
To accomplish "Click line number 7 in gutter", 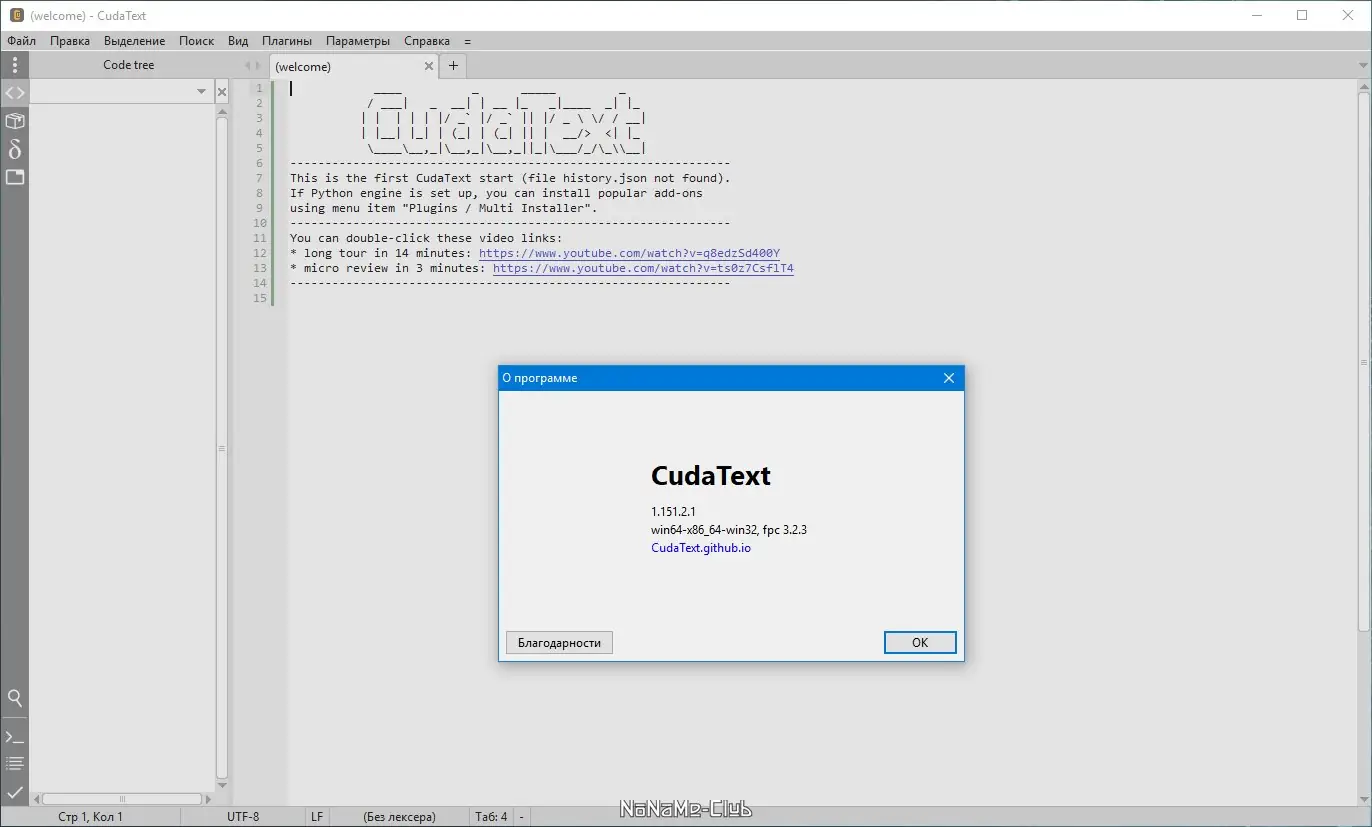I will [x=260, y=178].
